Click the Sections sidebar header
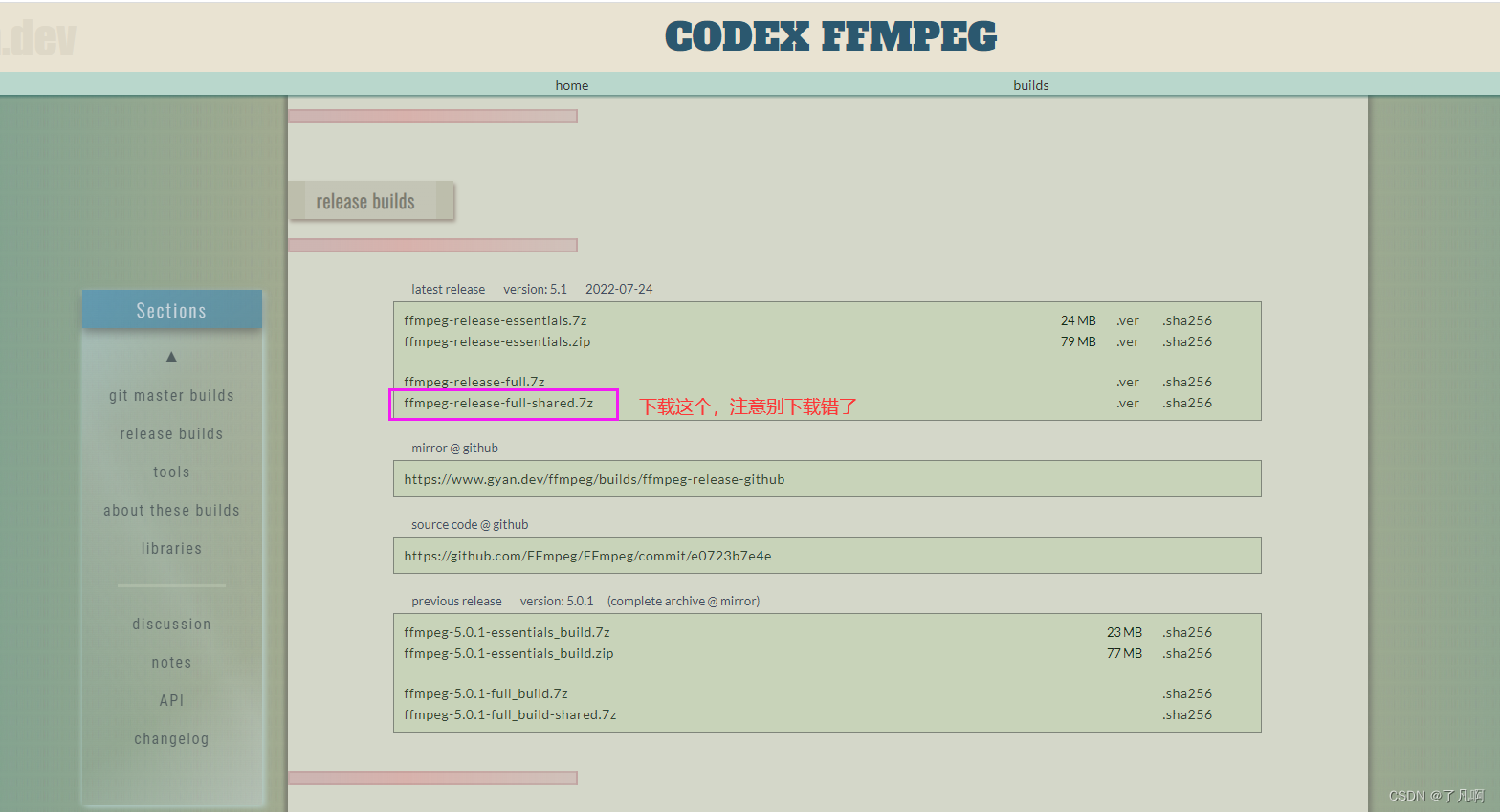This screenshot has height=812, width=1500. pyautogui.click(x=171, y=310)
